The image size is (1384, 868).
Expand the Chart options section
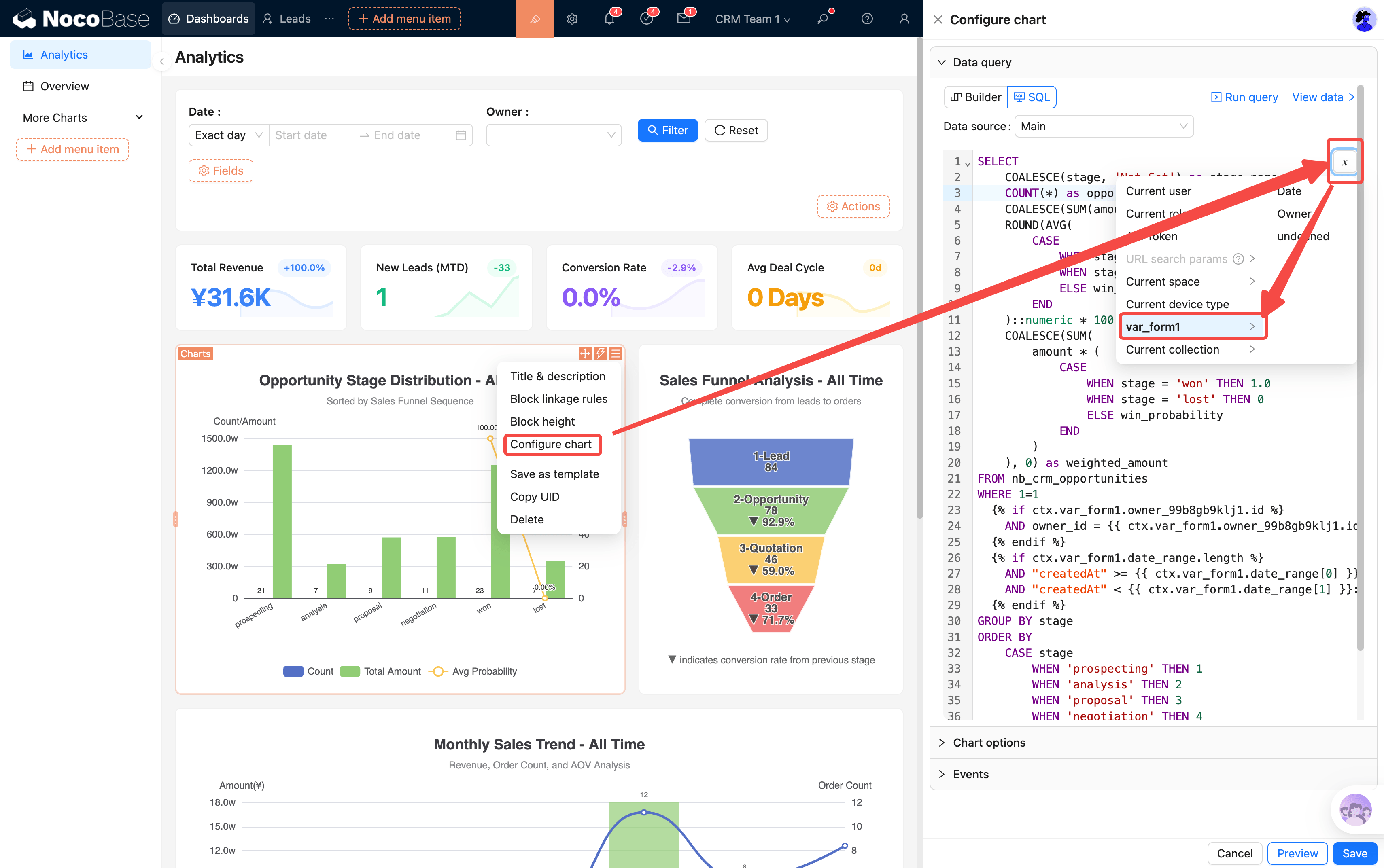click(989, 742)
